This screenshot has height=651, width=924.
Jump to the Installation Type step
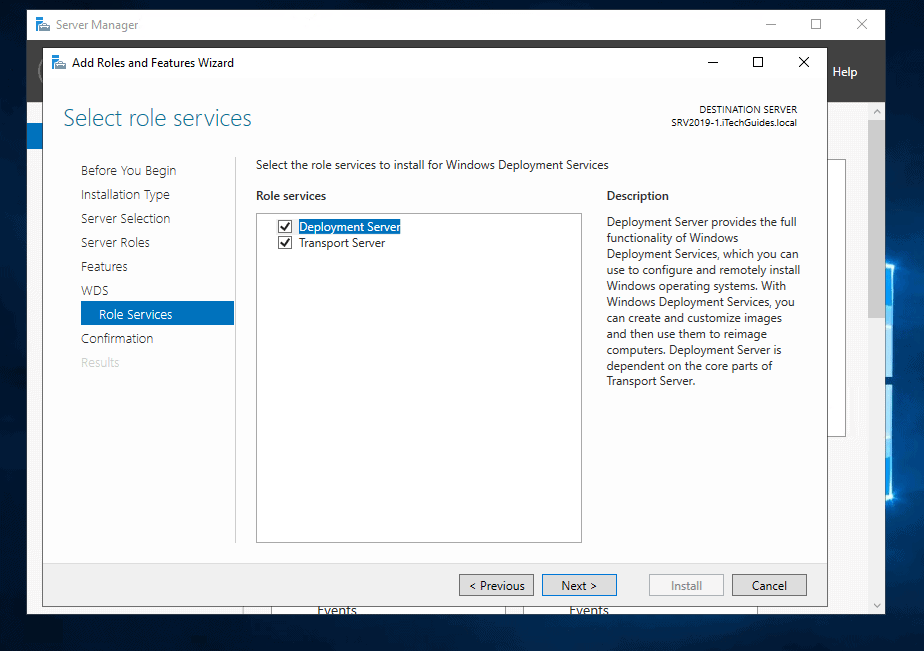point(125,195)
